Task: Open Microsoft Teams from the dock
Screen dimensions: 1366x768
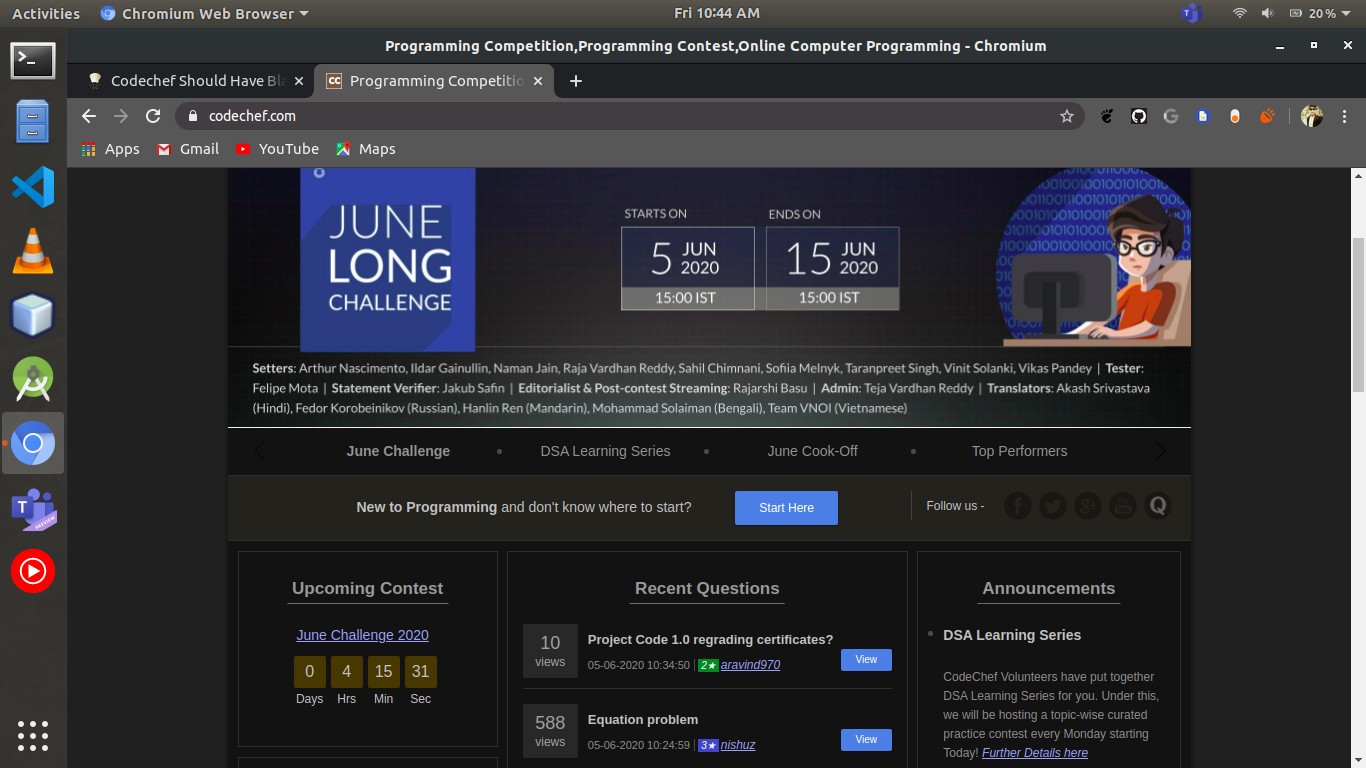Action: pyautogui.click(x=33, y=509)
